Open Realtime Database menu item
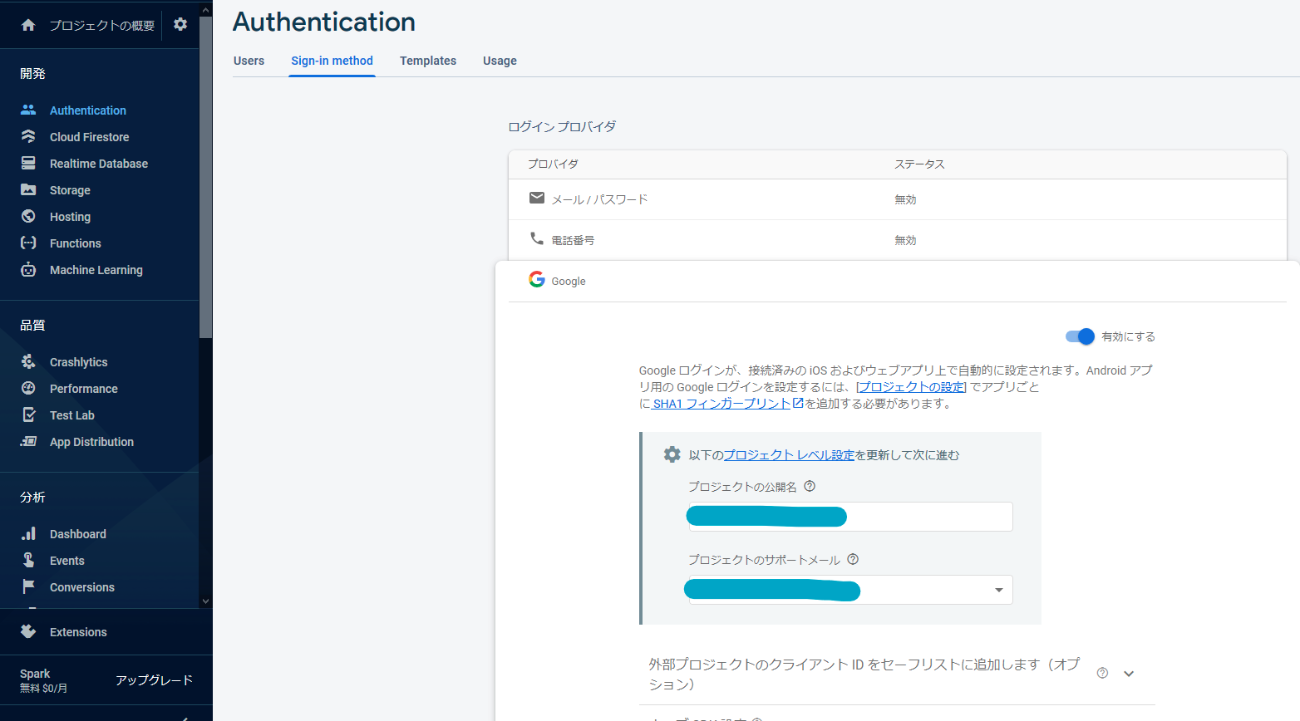Screen dimensions: 1300x721 coord(99,163)
